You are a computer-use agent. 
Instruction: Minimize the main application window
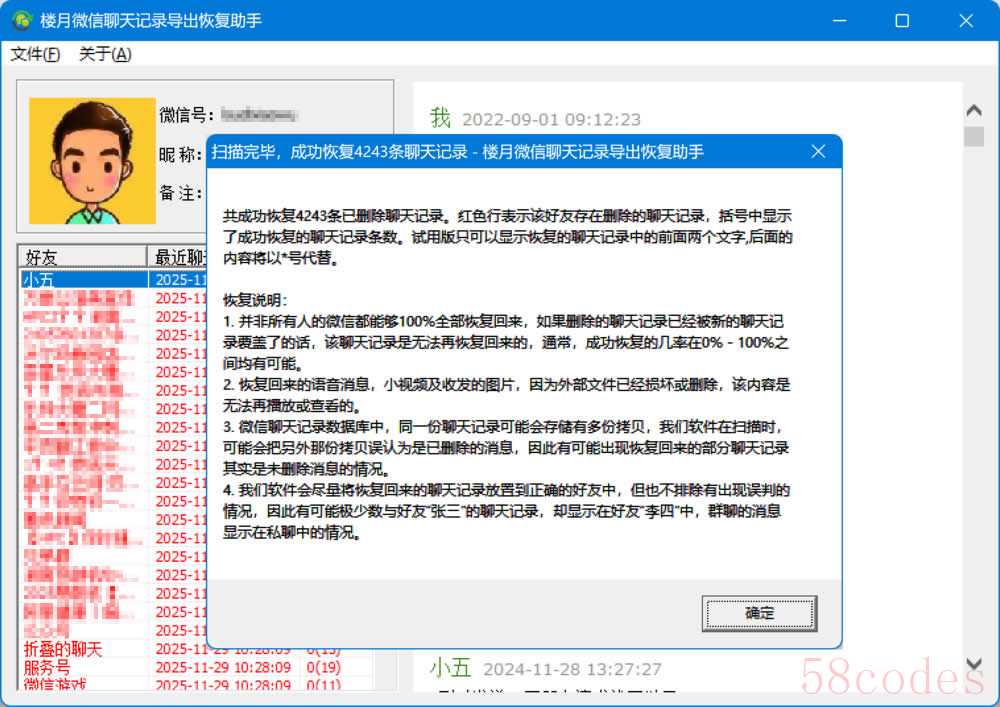click(x=840, y=20)
